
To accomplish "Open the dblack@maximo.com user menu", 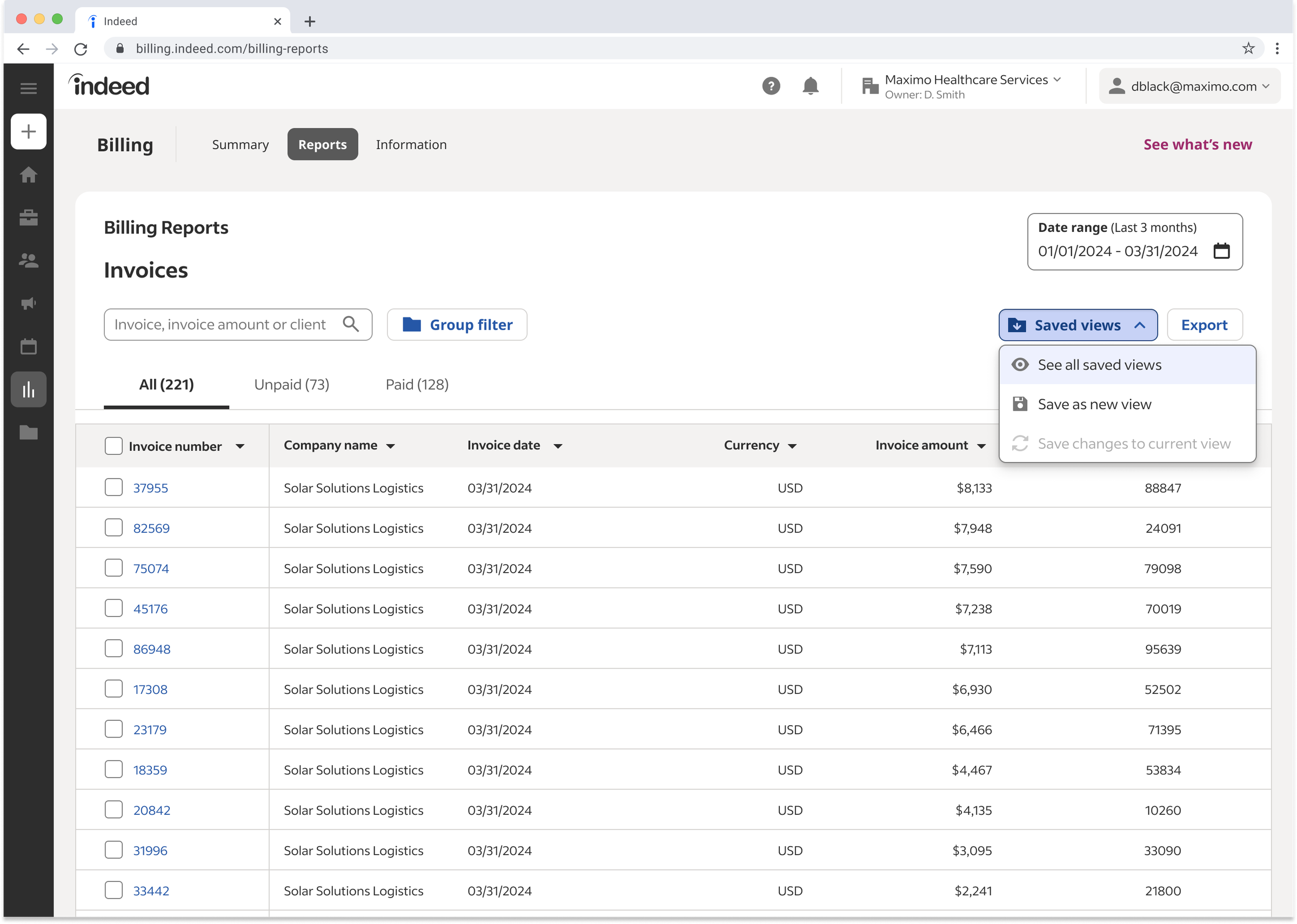I will (x=1189, y=86).
